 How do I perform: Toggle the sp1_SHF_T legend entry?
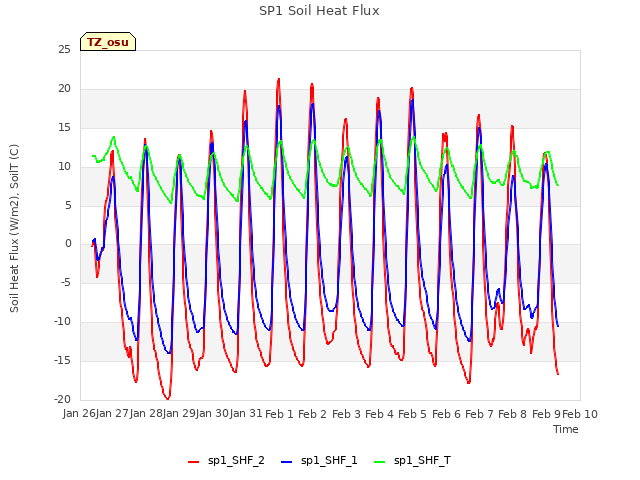point(412,461)
